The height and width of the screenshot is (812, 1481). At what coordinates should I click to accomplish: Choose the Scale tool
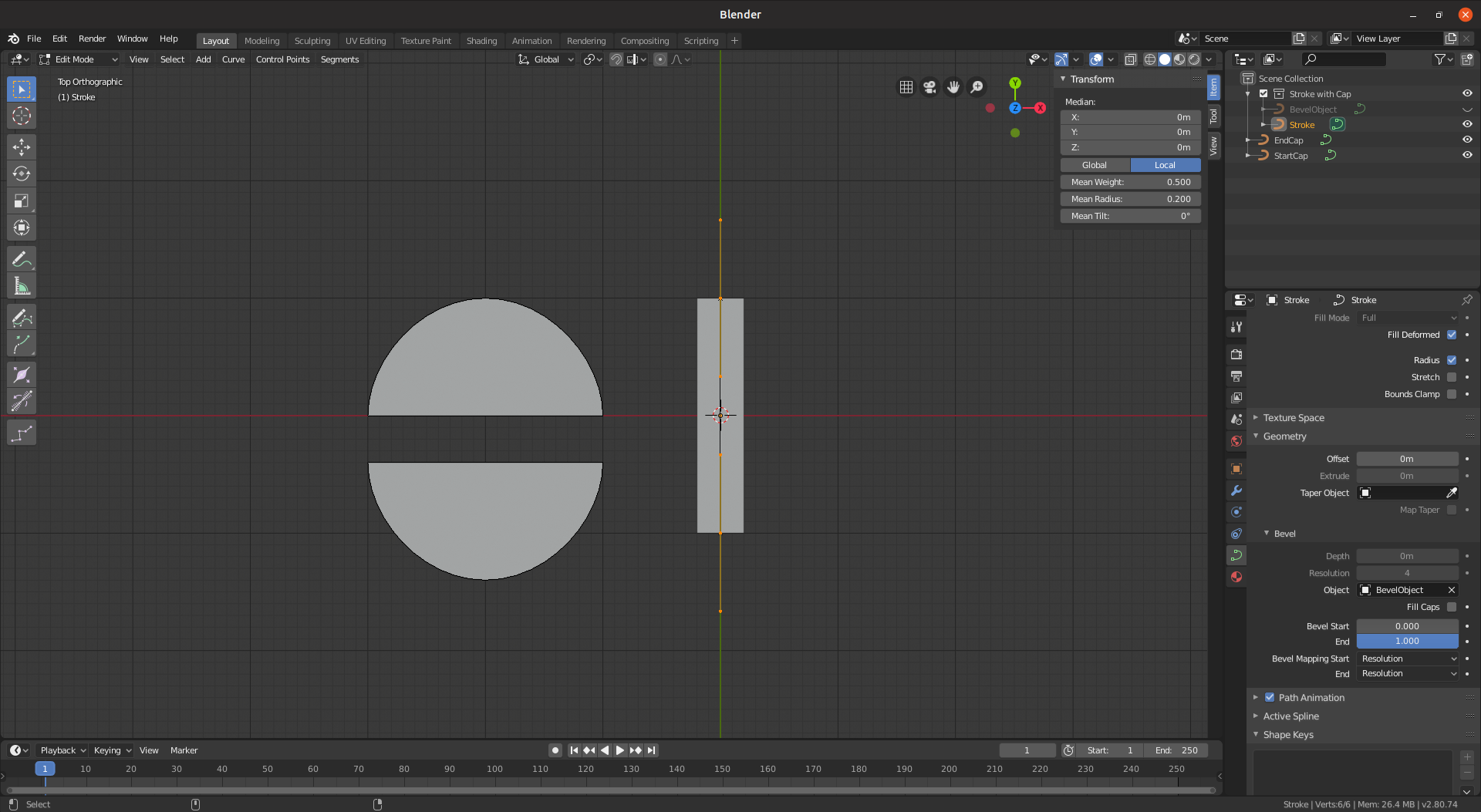coord(22,200)
